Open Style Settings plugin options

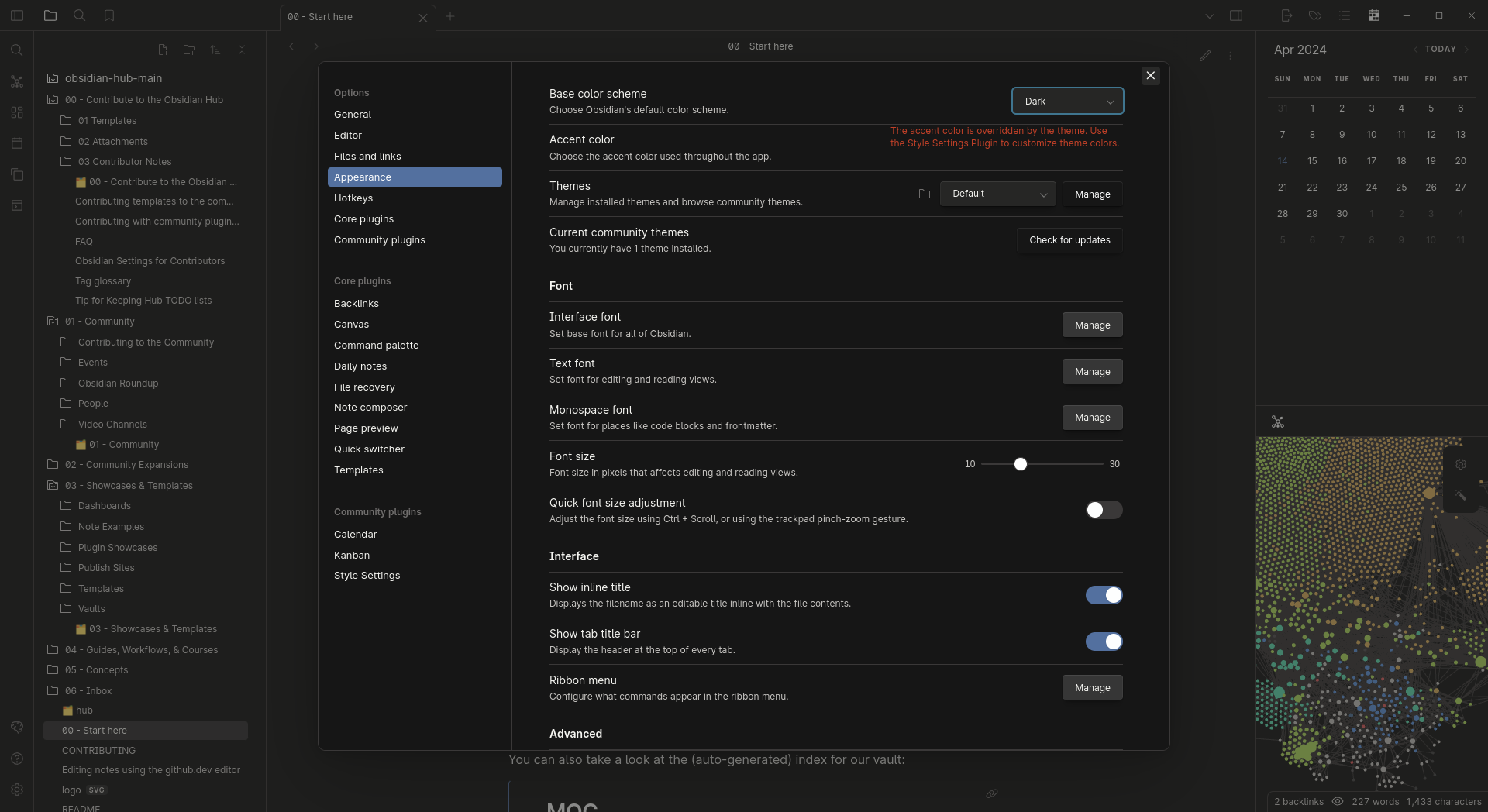coord(415,576)
